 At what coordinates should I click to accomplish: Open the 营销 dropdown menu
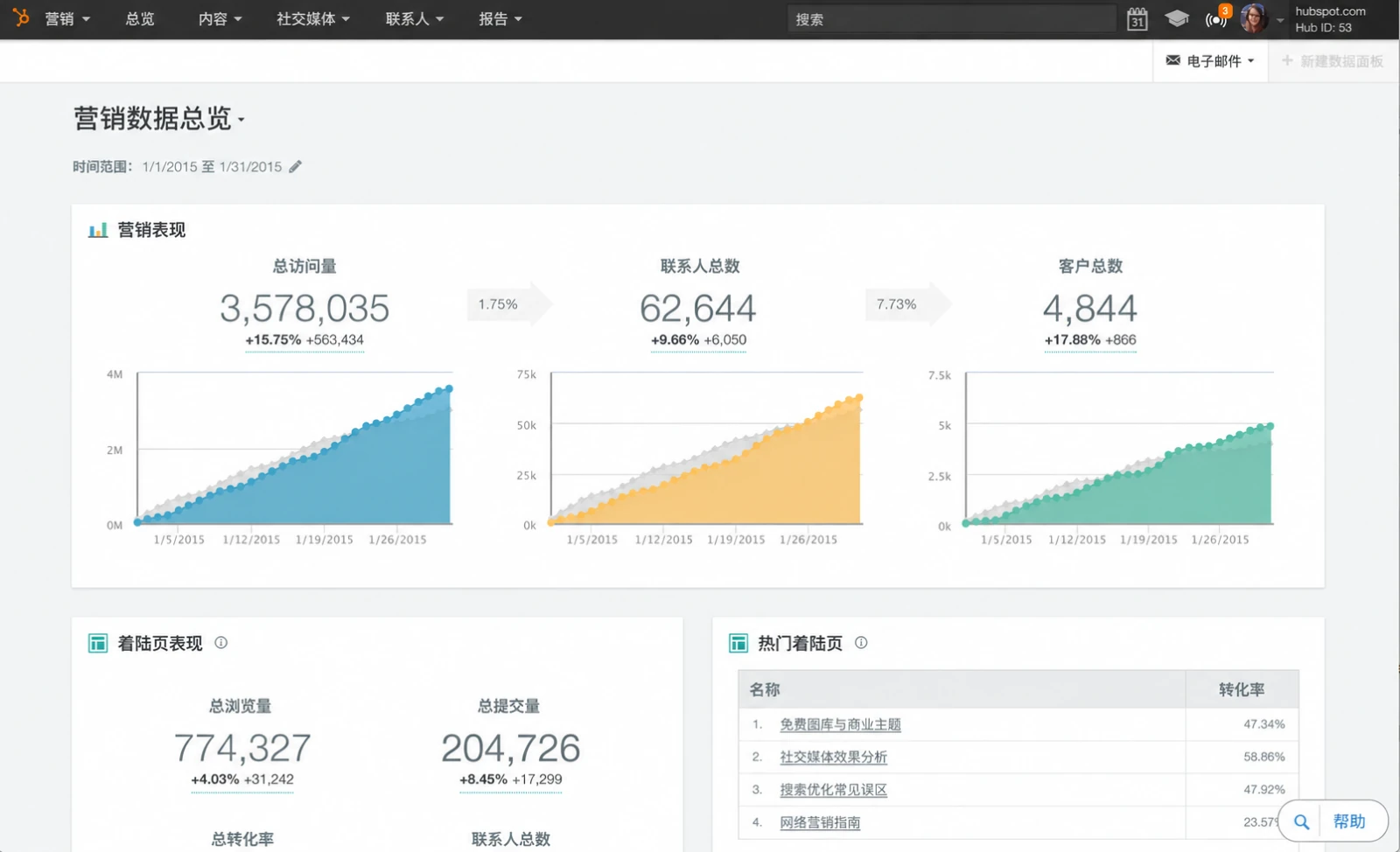coord(67,18)
